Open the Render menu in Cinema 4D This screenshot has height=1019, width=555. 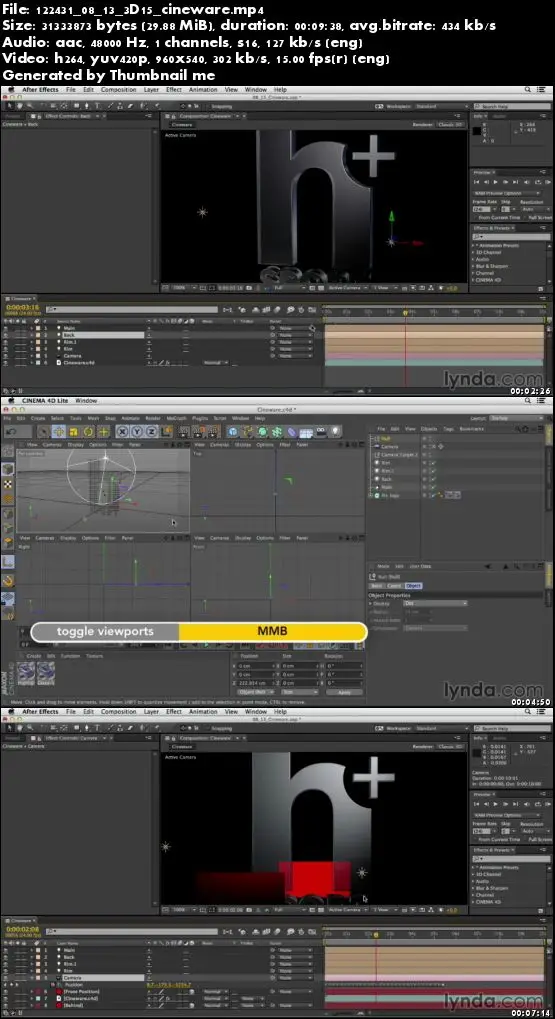point(153,419)
